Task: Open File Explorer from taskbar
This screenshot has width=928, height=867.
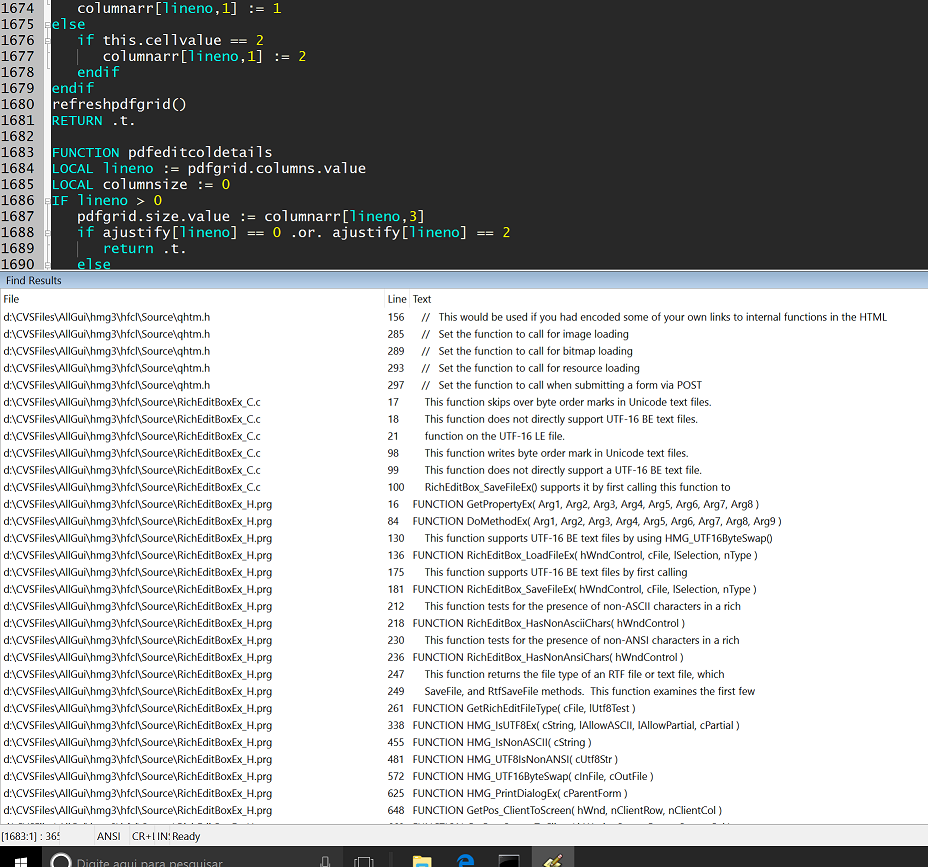Action: (x=422, y=860)
